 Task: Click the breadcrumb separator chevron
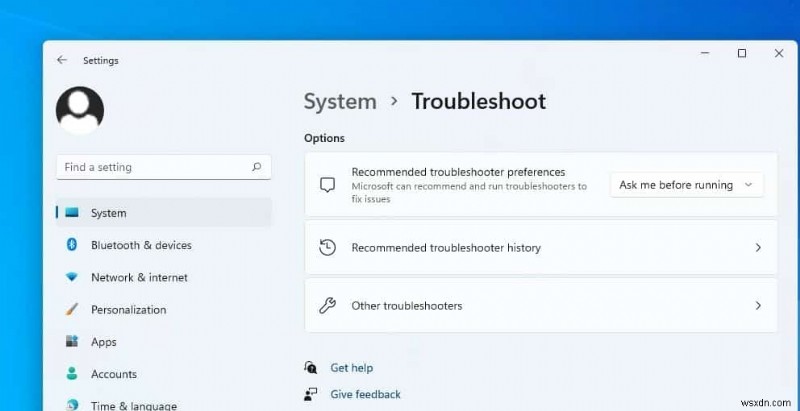[394, 101]
